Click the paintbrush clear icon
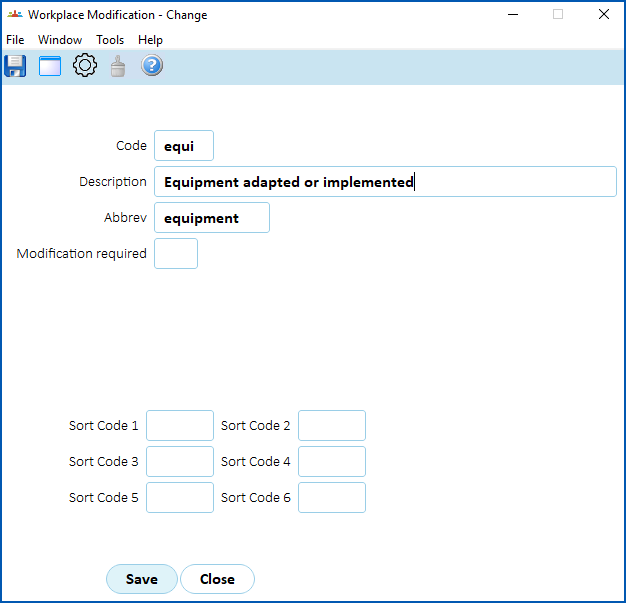This screenshot has height=603, width=626. pos(118,66)
